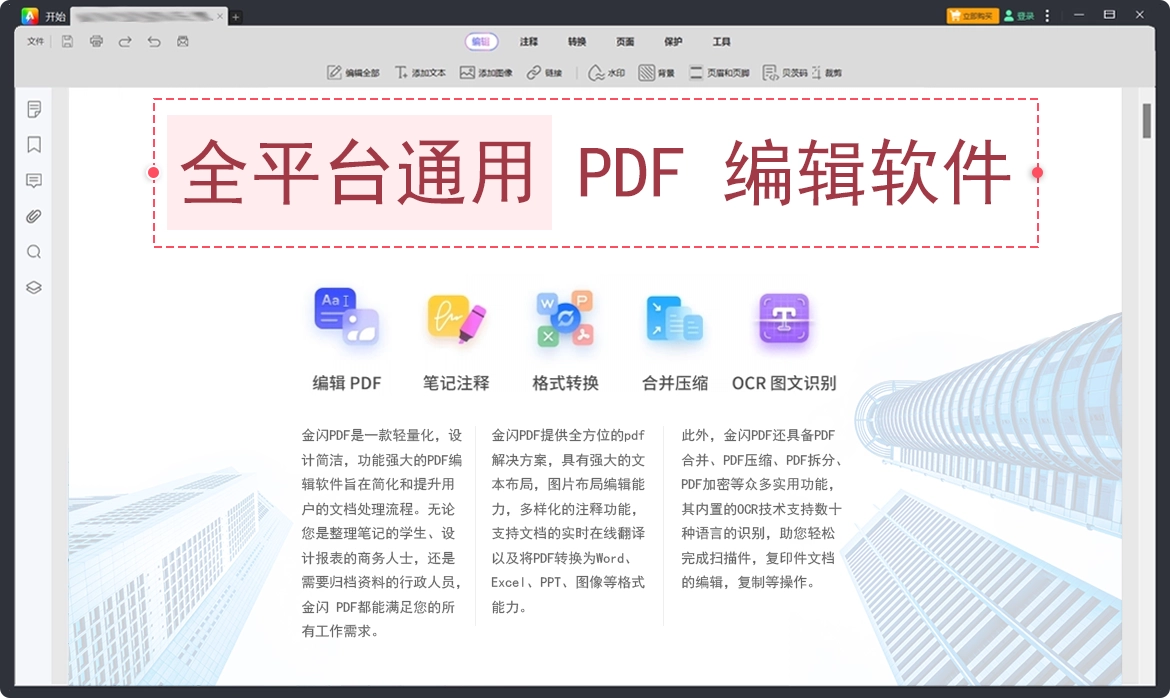The height and width of the screenshot is (698, 1170).
Task: Open the search magnifier panel
Action: click(34, 252)
